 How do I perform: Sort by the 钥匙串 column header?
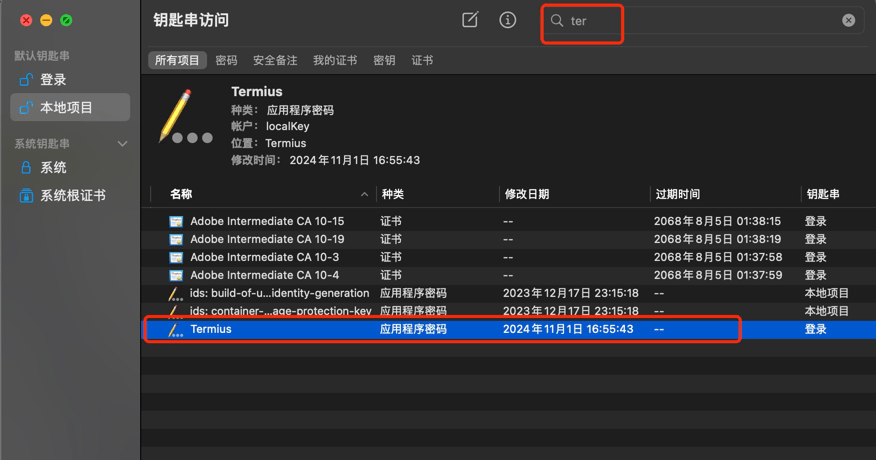coord(823,194)
